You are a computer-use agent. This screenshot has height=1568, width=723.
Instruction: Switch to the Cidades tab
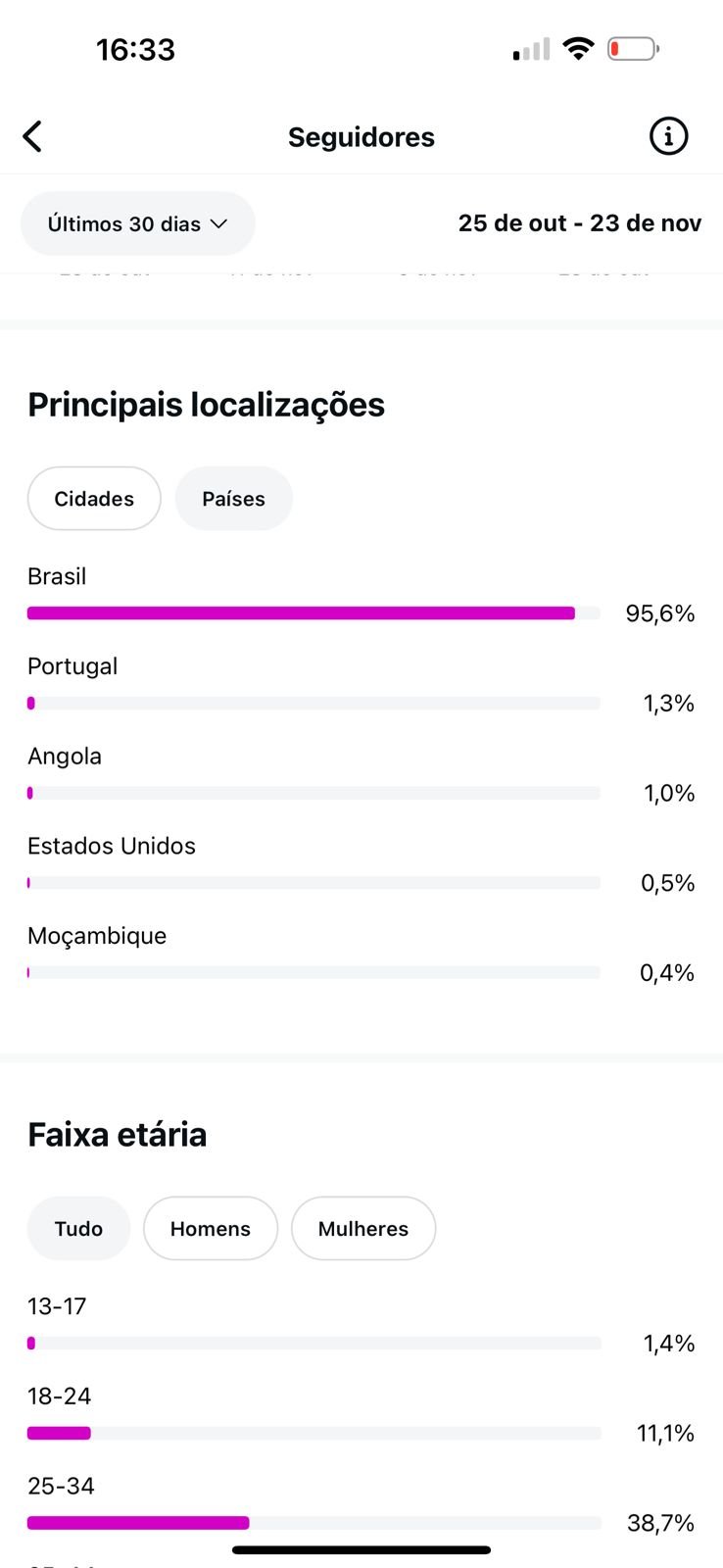[x=94, y=499]
